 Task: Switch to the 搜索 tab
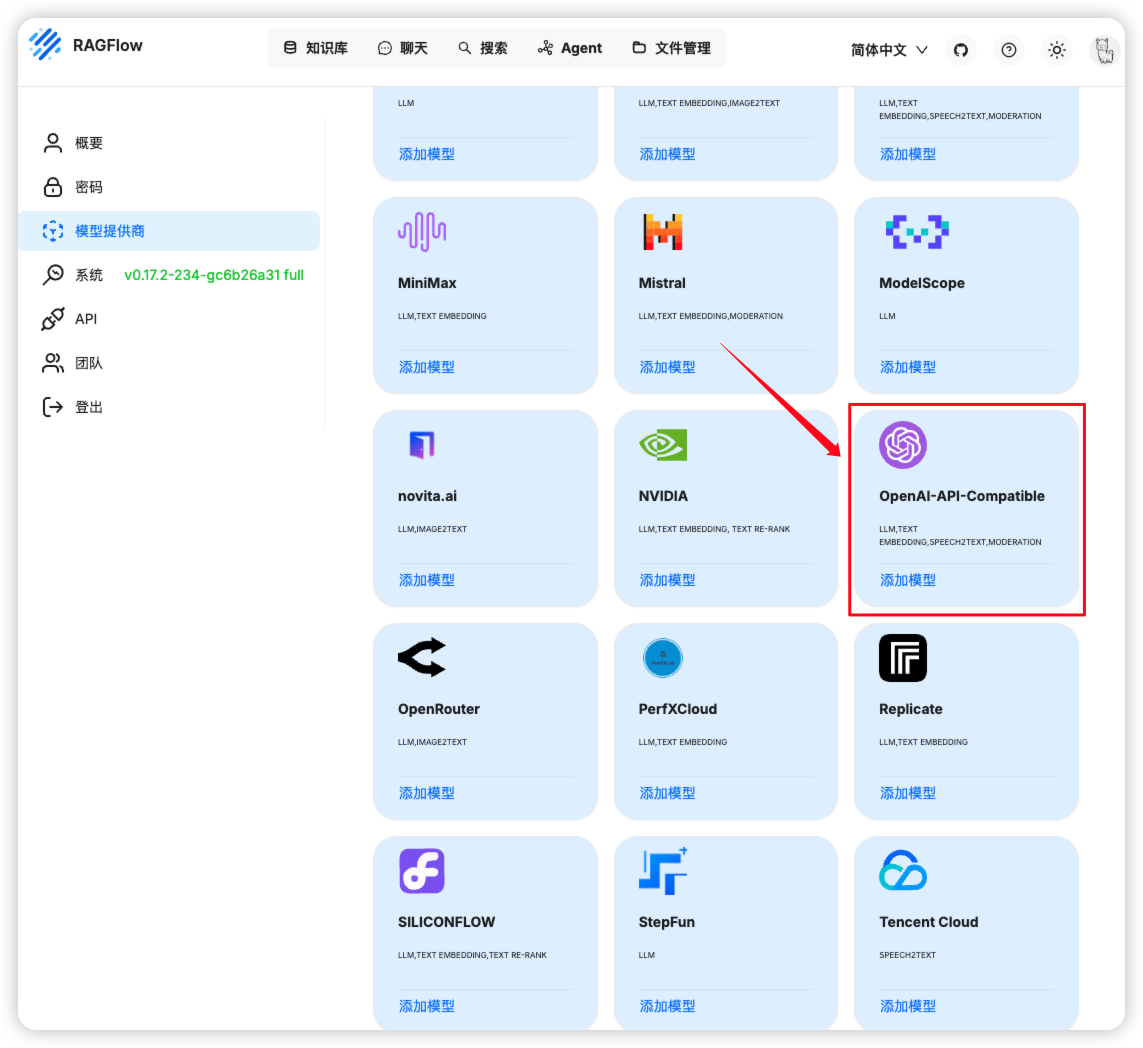(483, 48)
